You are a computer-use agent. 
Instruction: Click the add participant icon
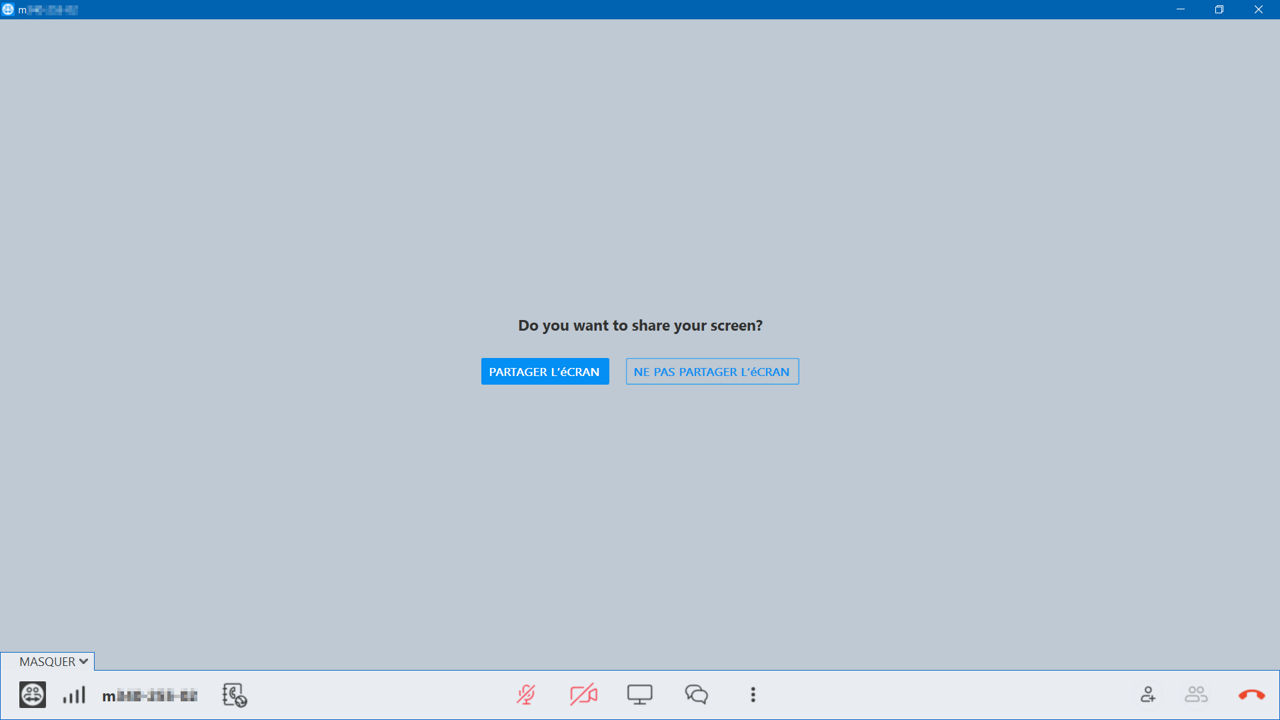pos(1148,694)
